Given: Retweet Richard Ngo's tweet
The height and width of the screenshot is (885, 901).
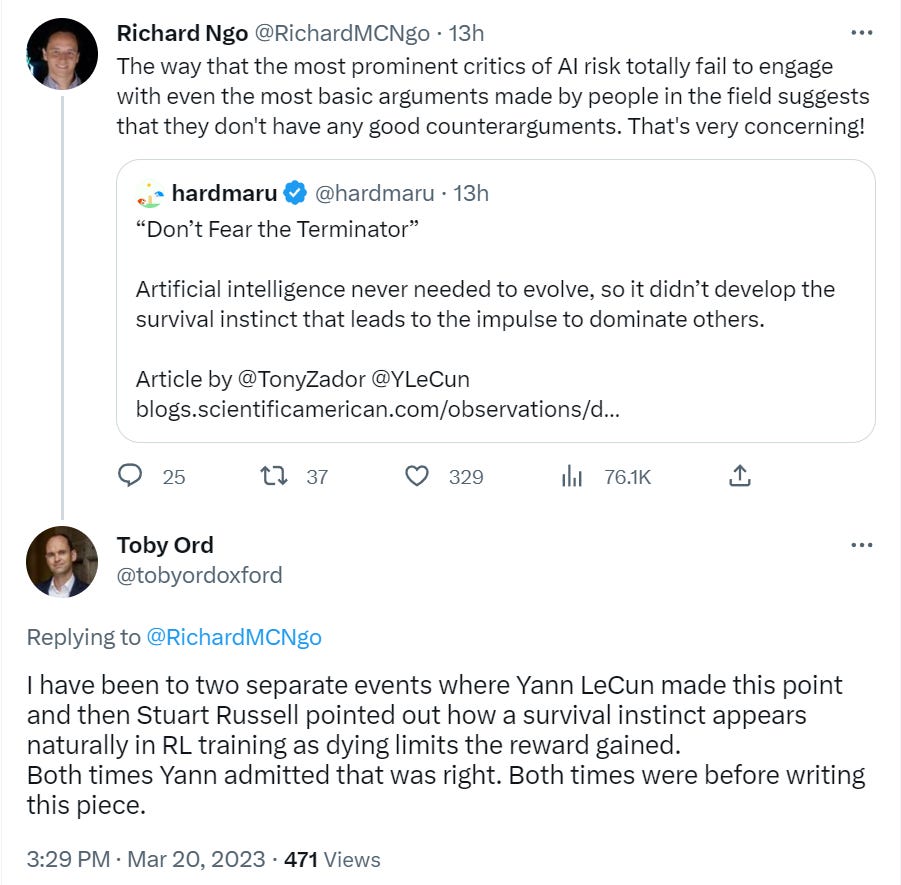Looking at the screenshot, I should point(274,476).
